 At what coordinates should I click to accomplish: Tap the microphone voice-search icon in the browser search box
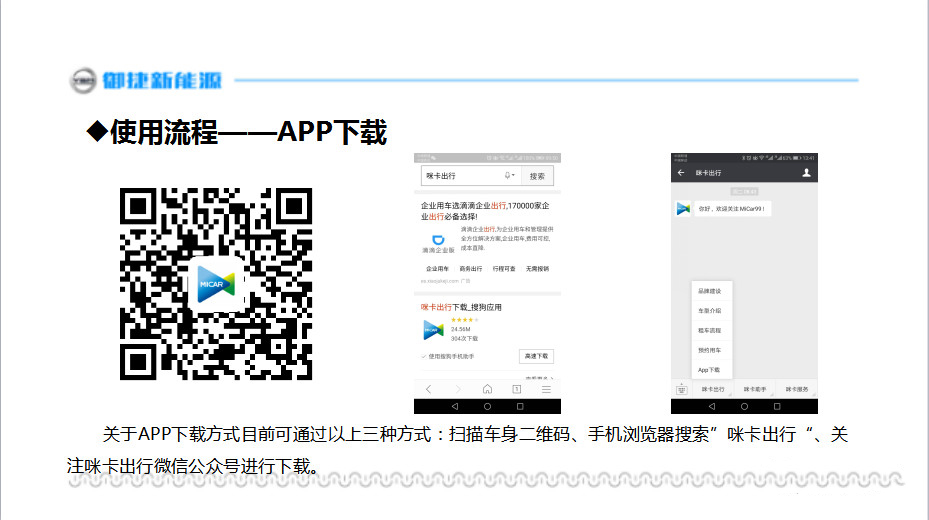point(508,176)
